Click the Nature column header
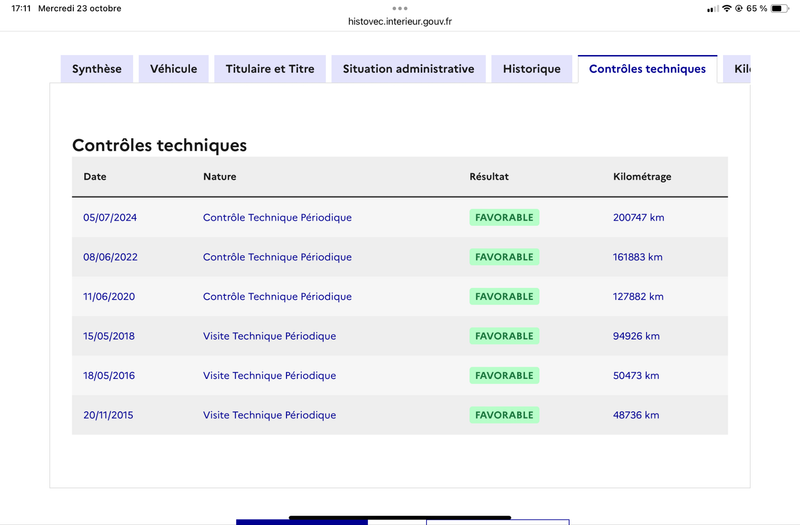Screen dimensions: 800x525 click(219, 177)
